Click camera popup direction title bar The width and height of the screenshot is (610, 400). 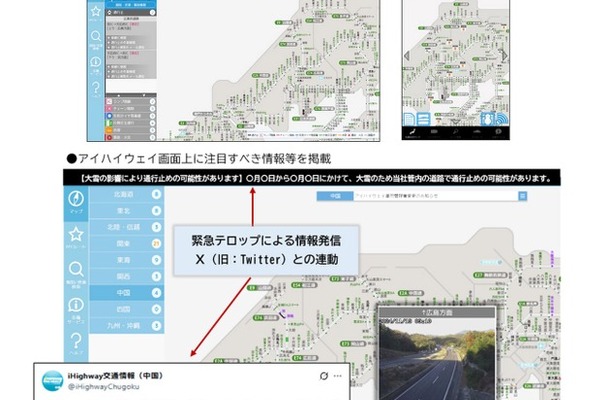tap(437, 312)
